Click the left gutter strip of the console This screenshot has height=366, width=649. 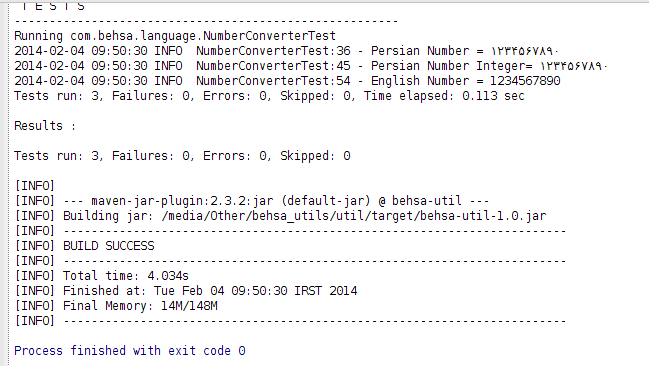pyautogui.click(x=4, y=184)
